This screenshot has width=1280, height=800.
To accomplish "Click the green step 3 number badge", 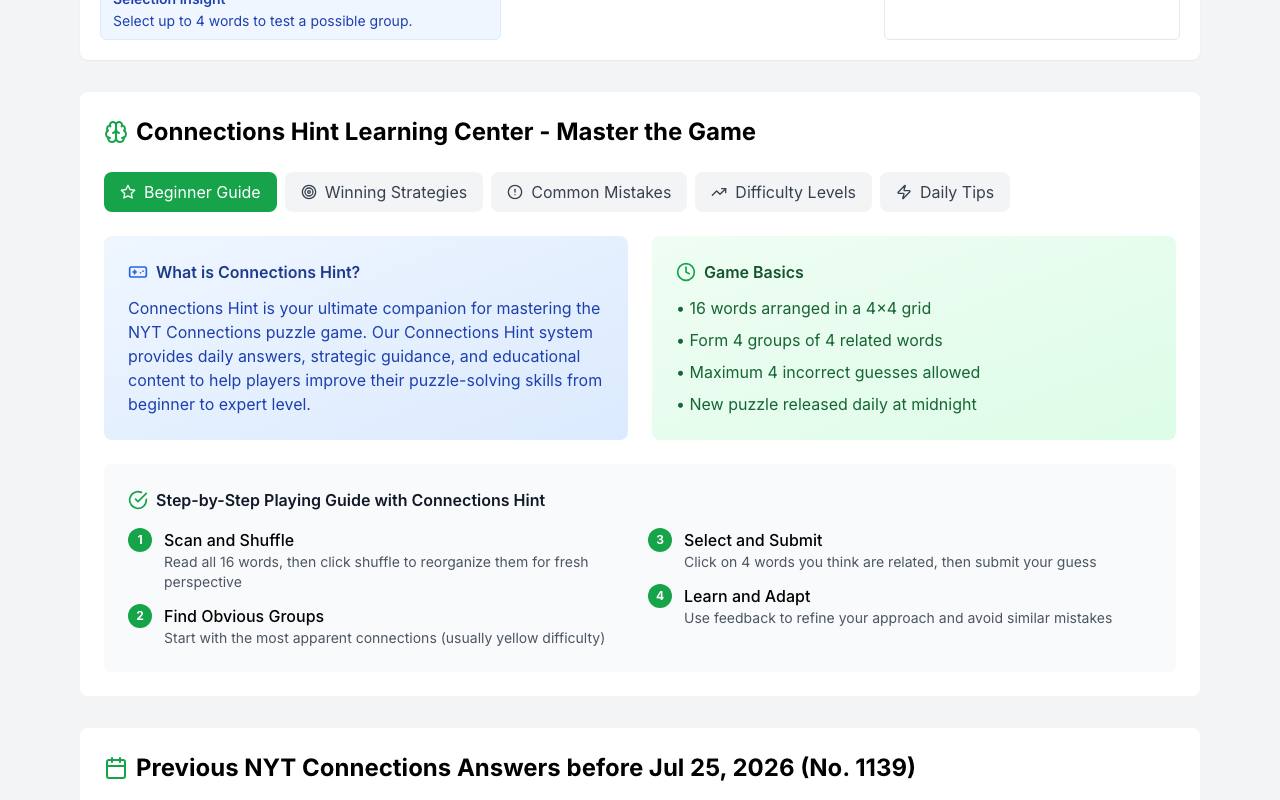I will (660, 540).
